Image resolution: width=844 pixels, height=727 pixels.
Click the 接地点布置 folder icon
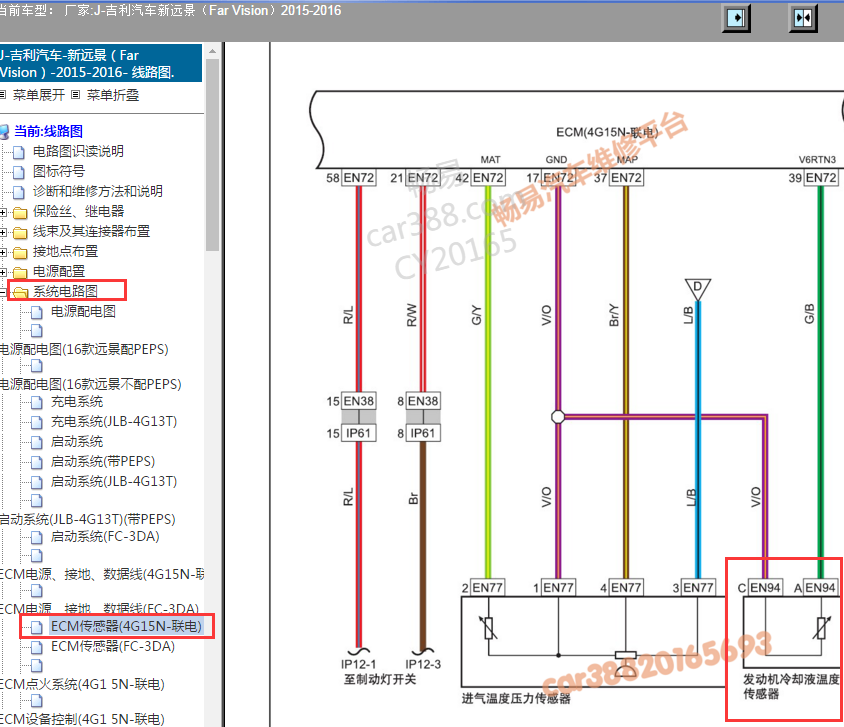pos(20,252)
